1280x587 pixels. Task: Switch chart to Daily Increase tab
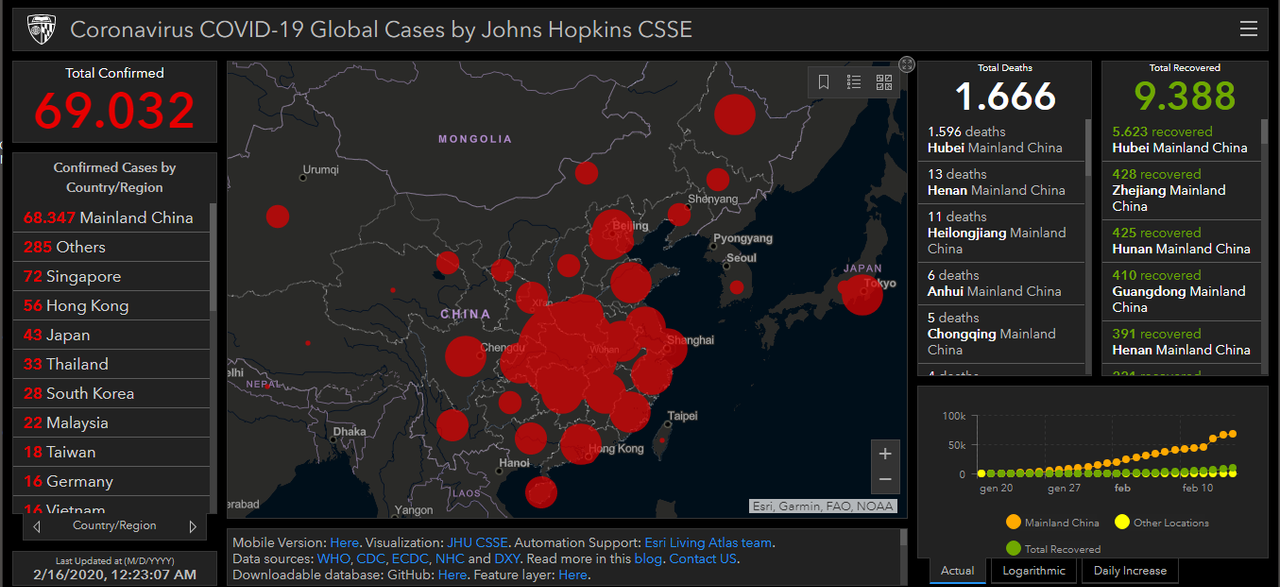tap(1130, 571)
